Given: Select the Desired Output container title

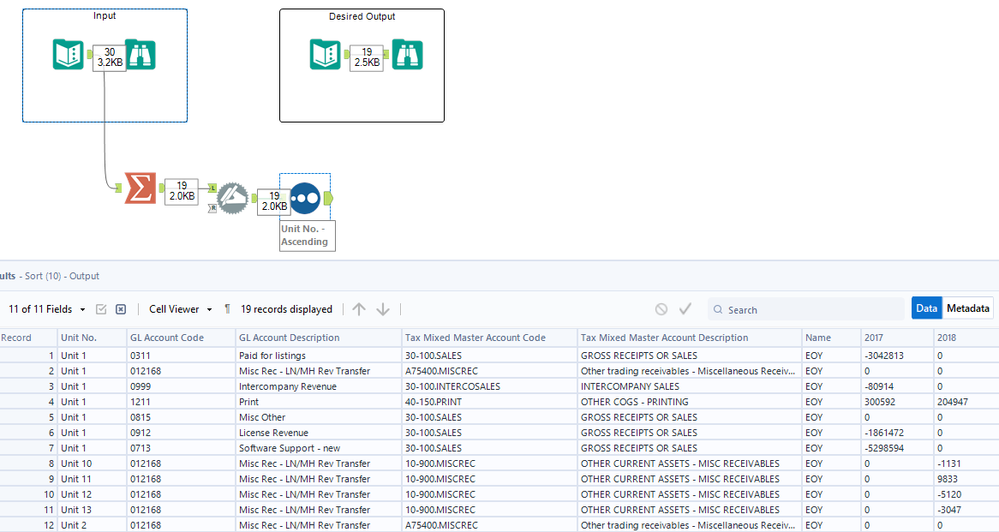Looking at the screenshot, I should coord(362,17).
